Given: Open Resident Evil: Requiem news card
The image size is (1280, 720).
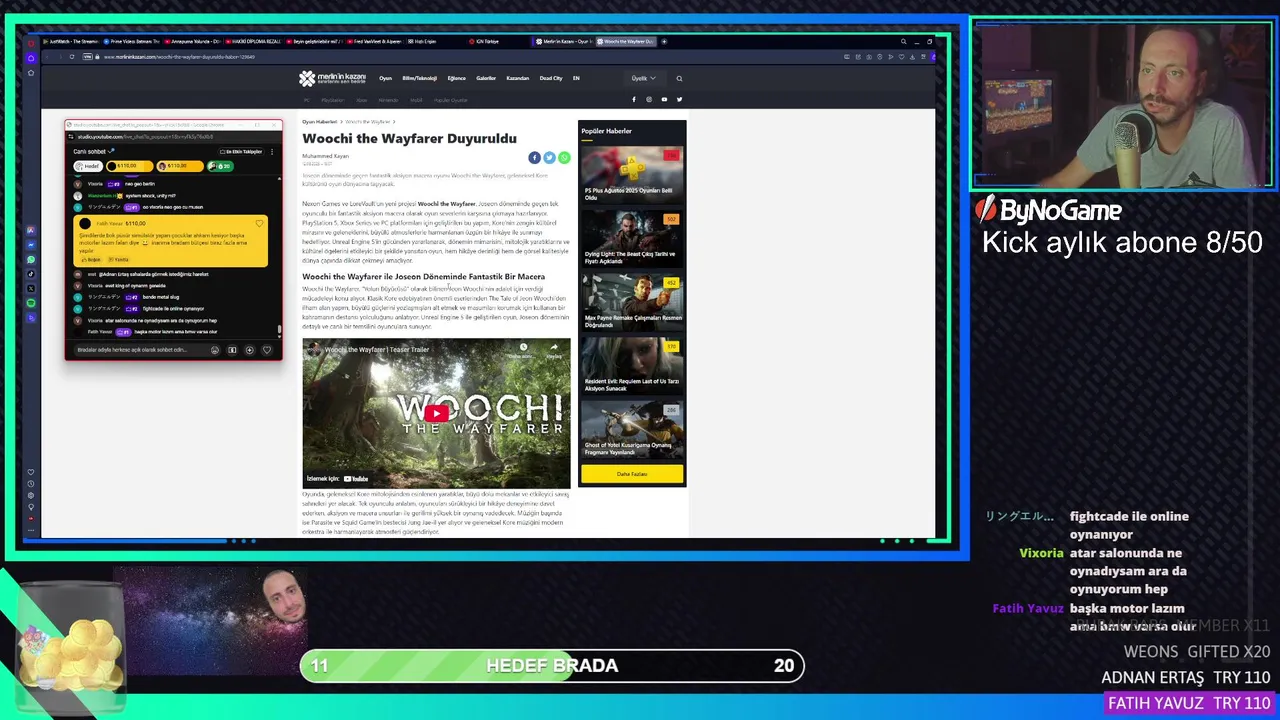Looking at the screenshot, I should pyautogui.click(x=632, y=367).
